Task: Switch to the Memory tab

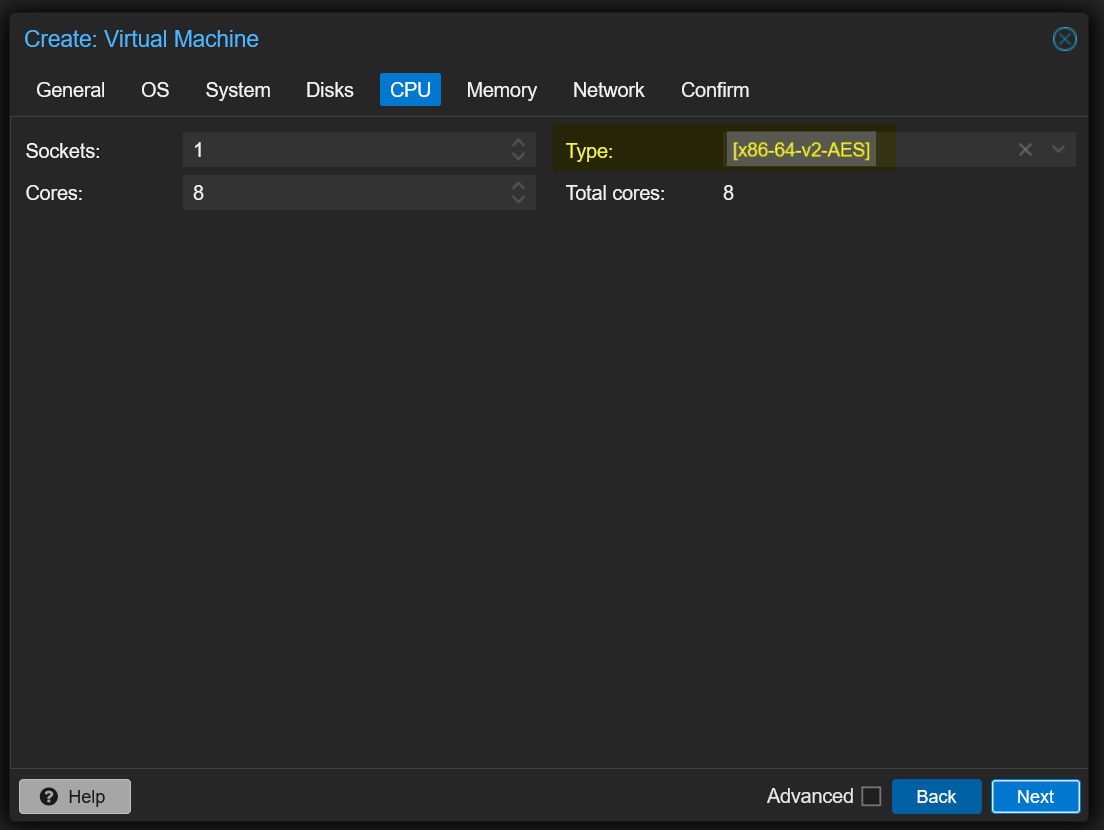Action: point(501,90)
